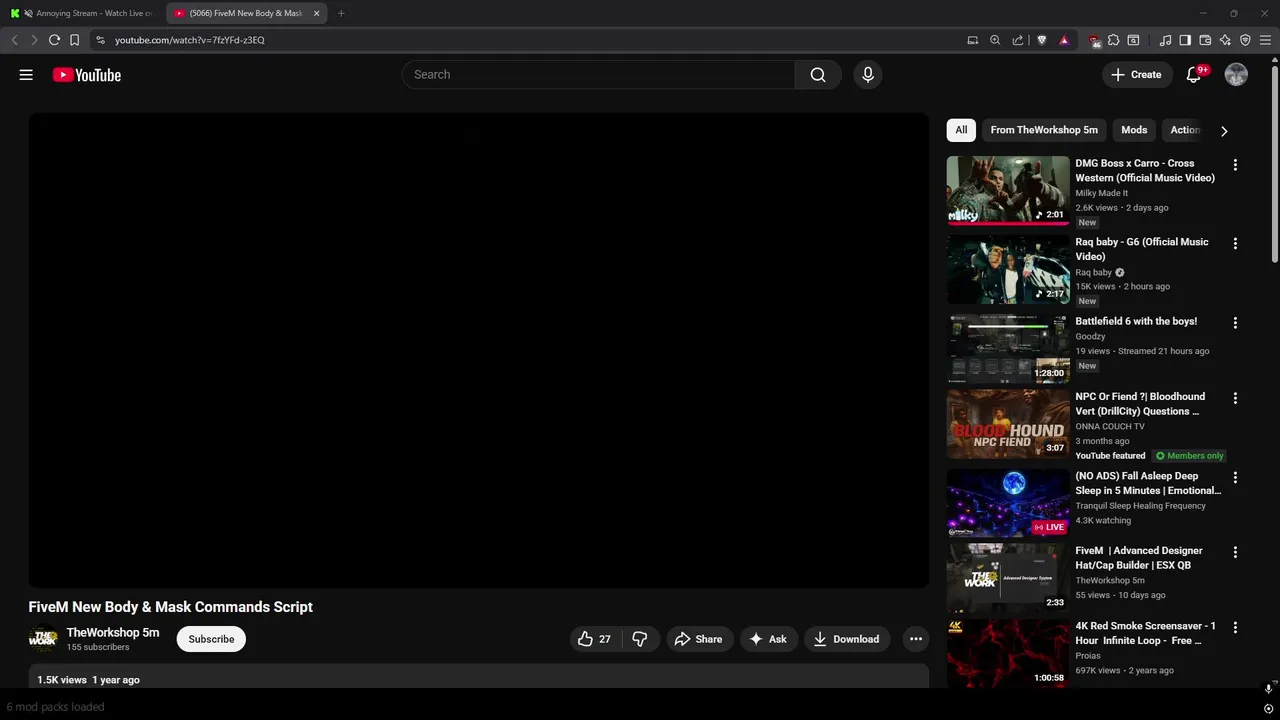Image resolution: width=1280 pixels, height=720 pixels.
Task: Open options for Raq baby G6 video
Action: tap(1235, 244)
